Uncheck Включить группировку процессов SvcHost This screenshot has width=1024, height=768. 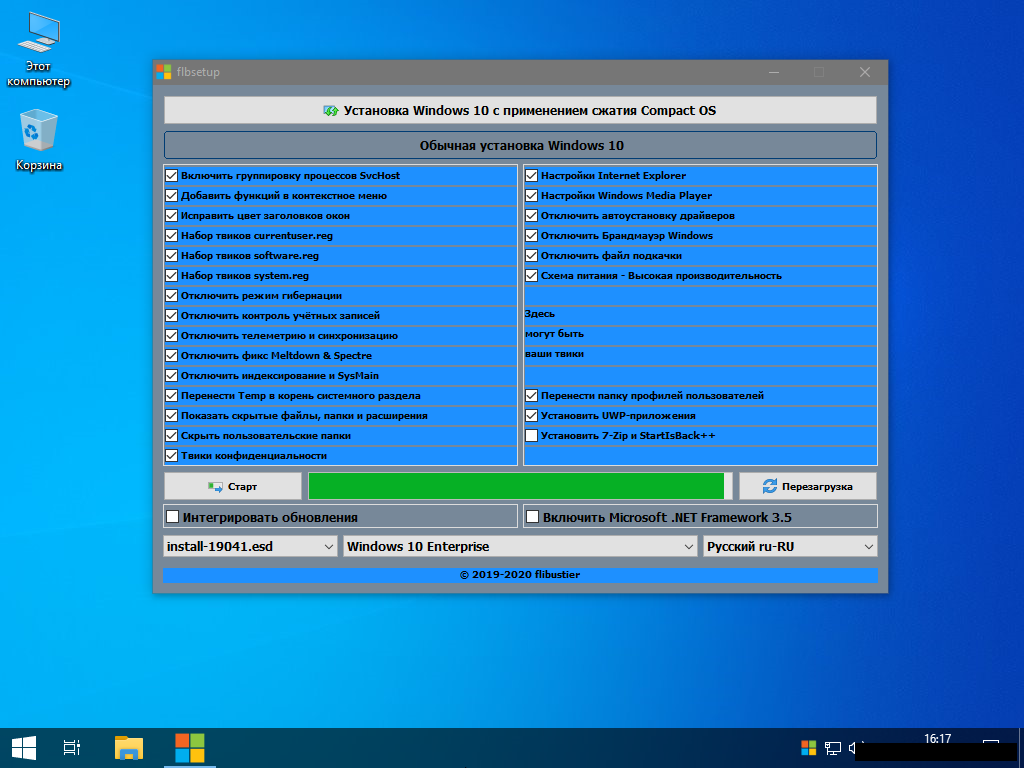[172, 176]
